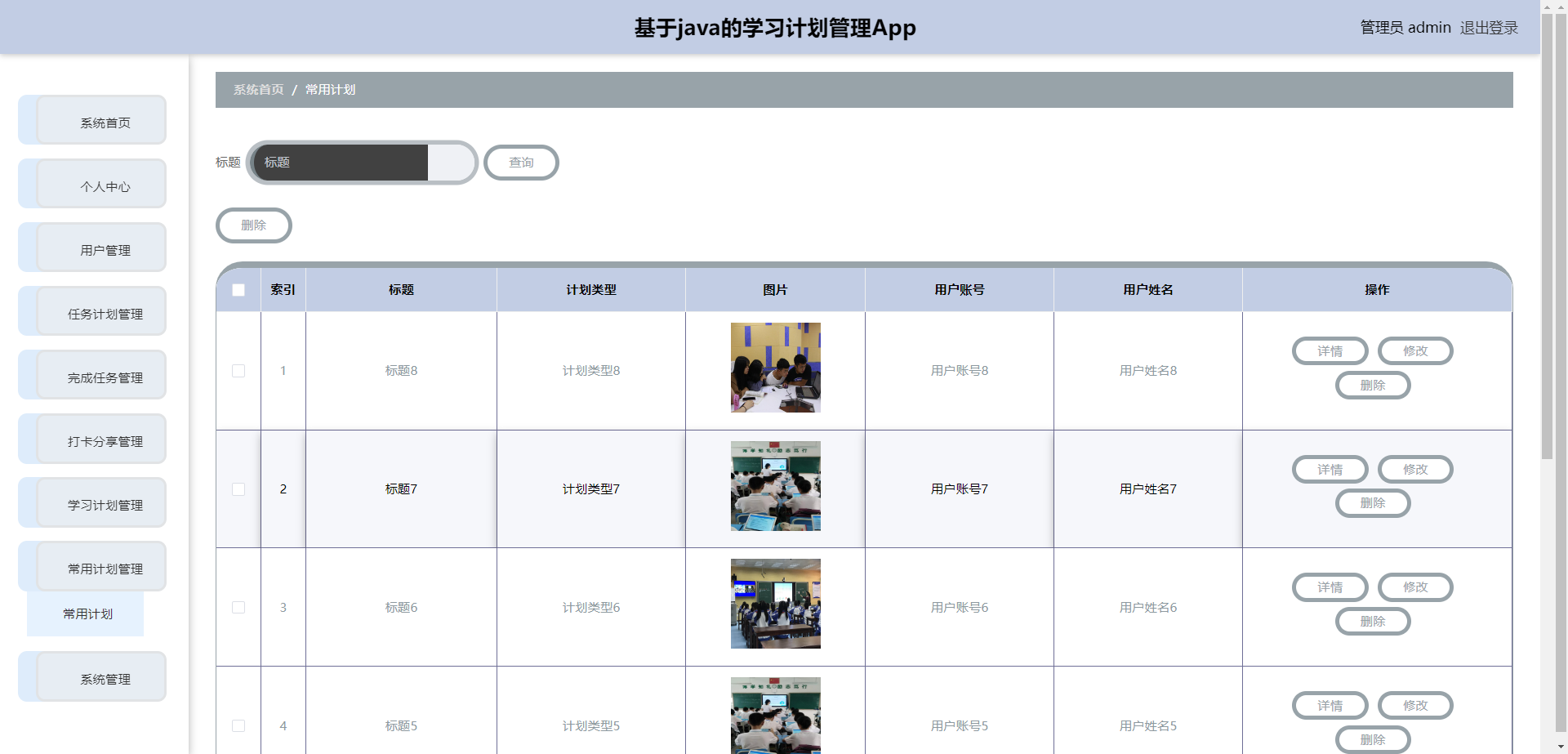1568x754 pixels.
Task: Tick the select-all checkbox in table header
Action: [x=238, y=290]
